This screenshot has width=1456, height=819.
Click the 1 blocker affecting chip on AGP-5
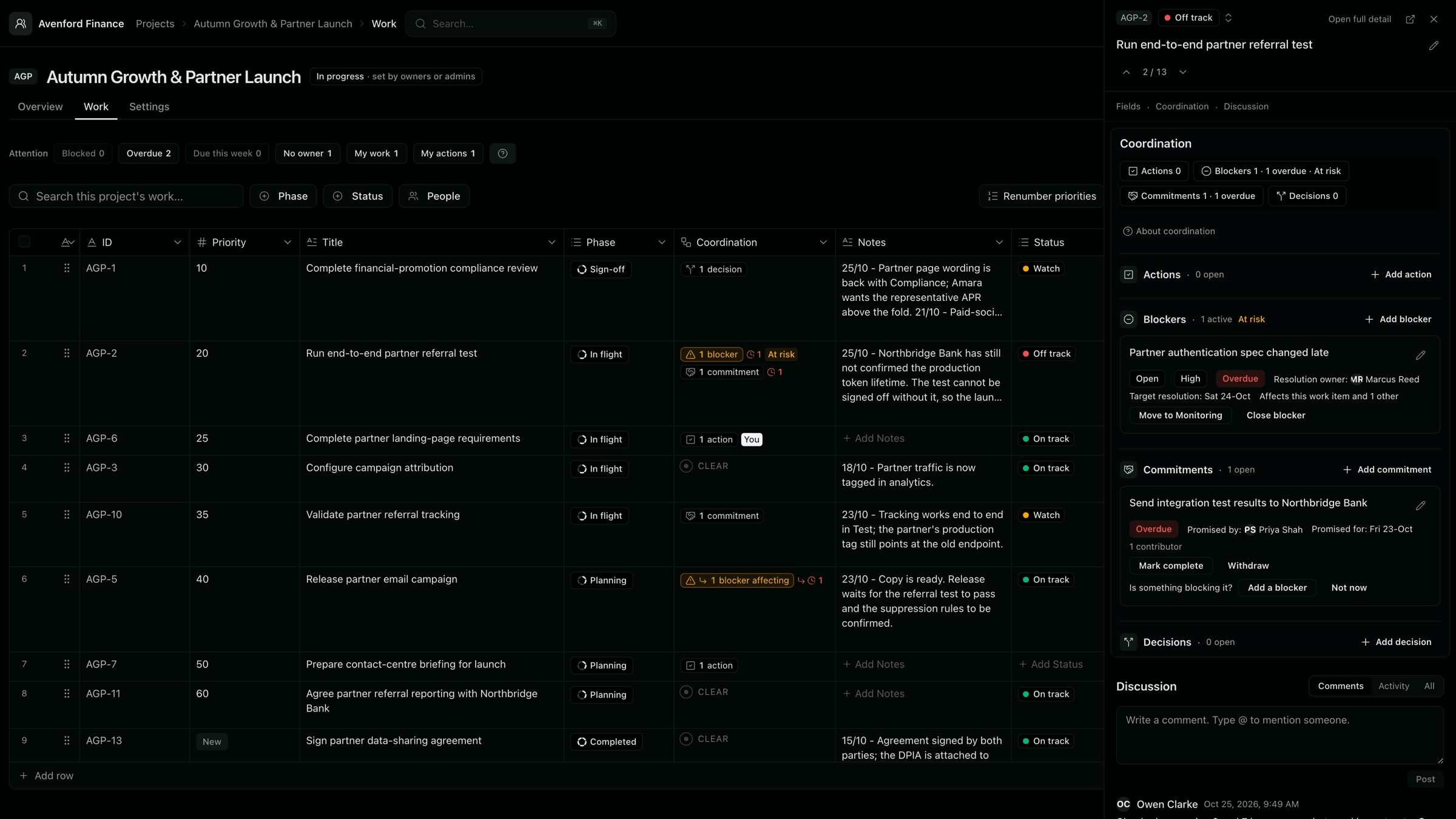[737, 581]
